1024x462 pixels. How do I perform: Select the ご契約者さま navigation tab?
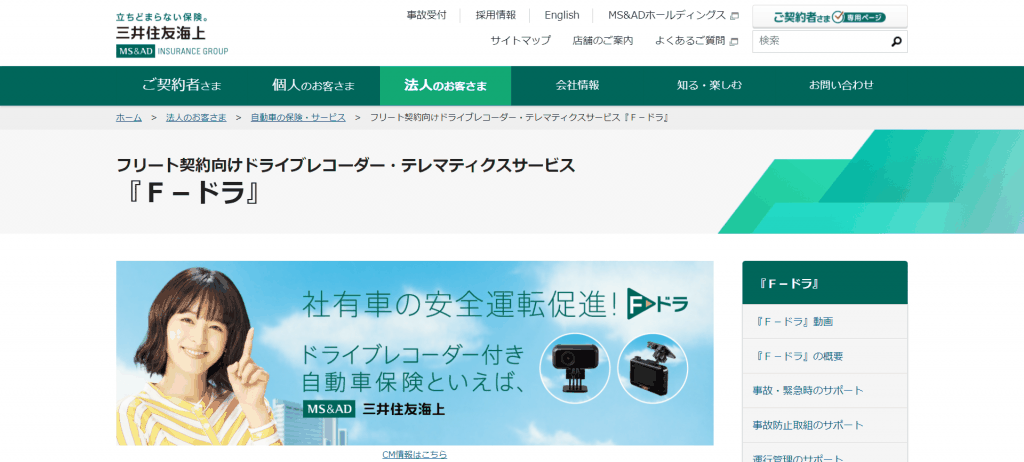coord(182,85)
